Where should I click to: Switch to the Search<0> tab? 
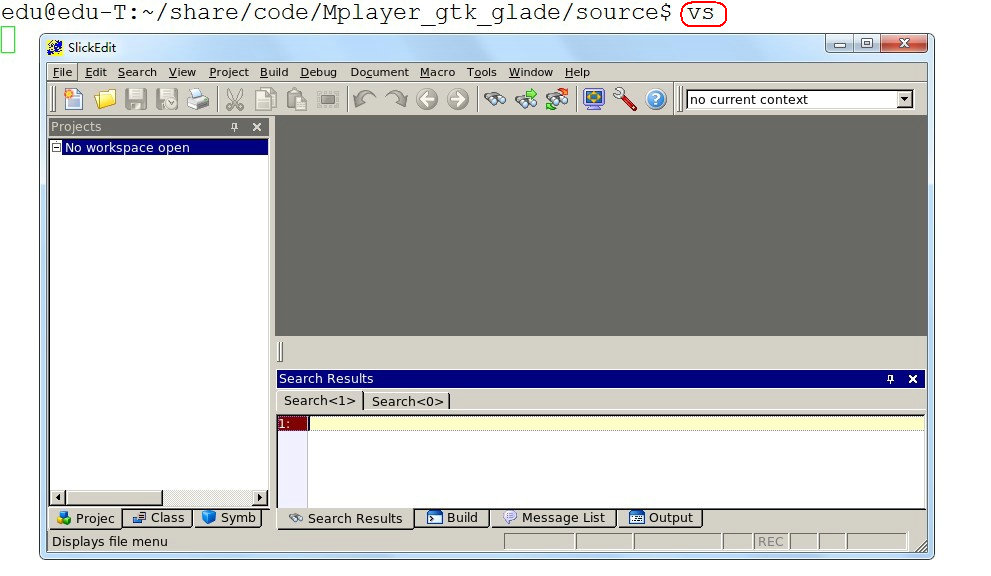coord(407,401)
